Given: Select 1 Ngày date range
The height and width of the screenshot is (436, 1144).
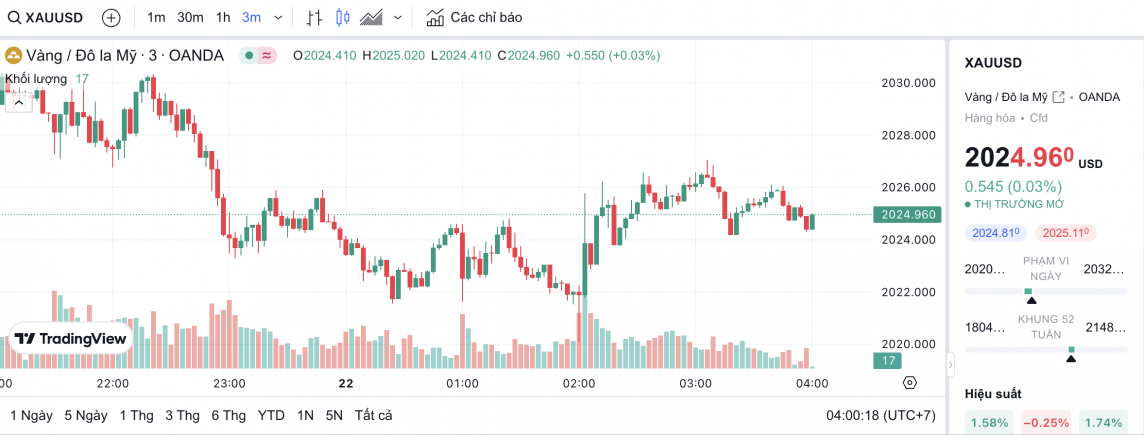Looking at the screenshot, I should click(x=31, y=415).
